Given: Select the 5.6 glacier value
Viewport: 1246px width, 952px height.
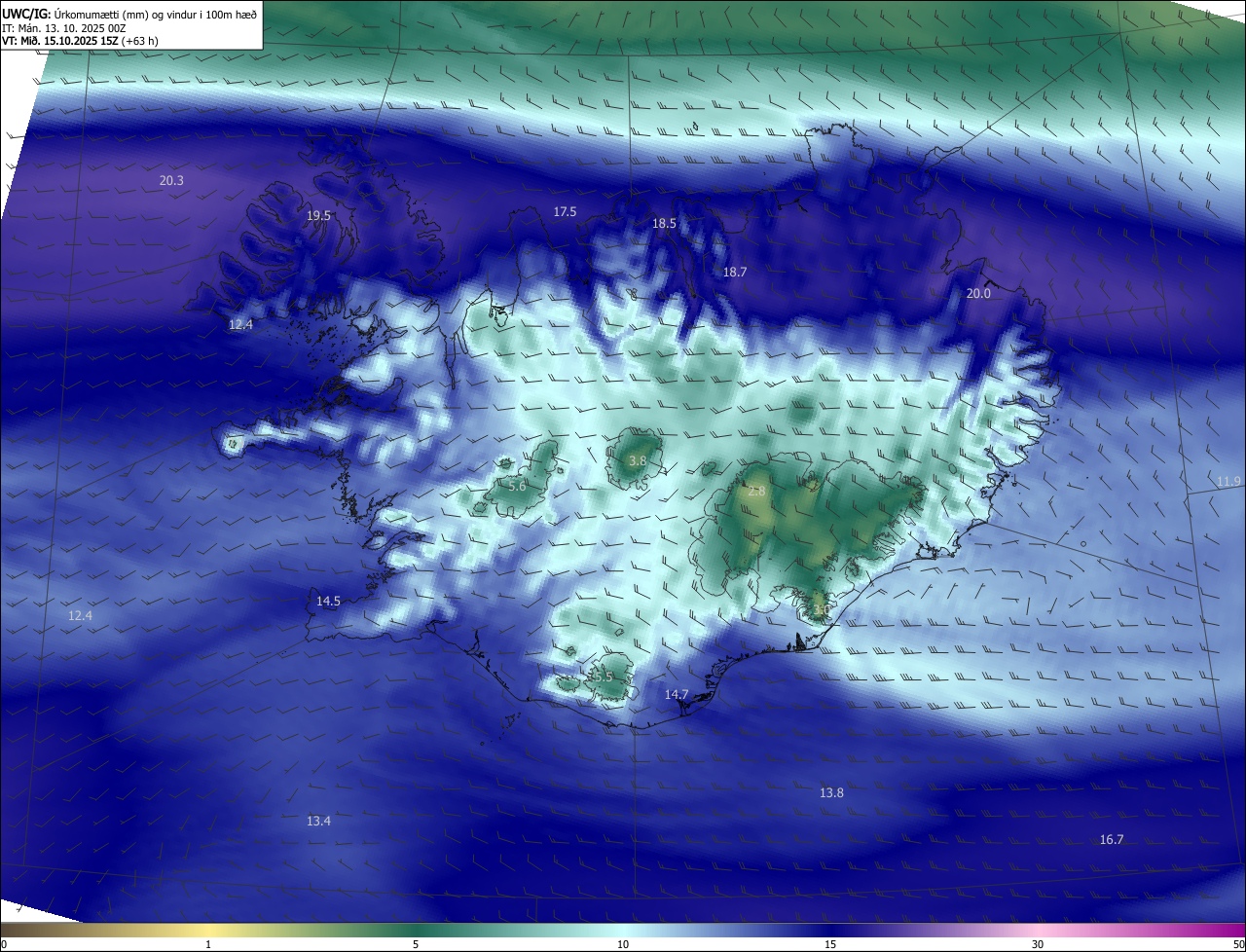Looking at the screenshot, I should [517, 486].
